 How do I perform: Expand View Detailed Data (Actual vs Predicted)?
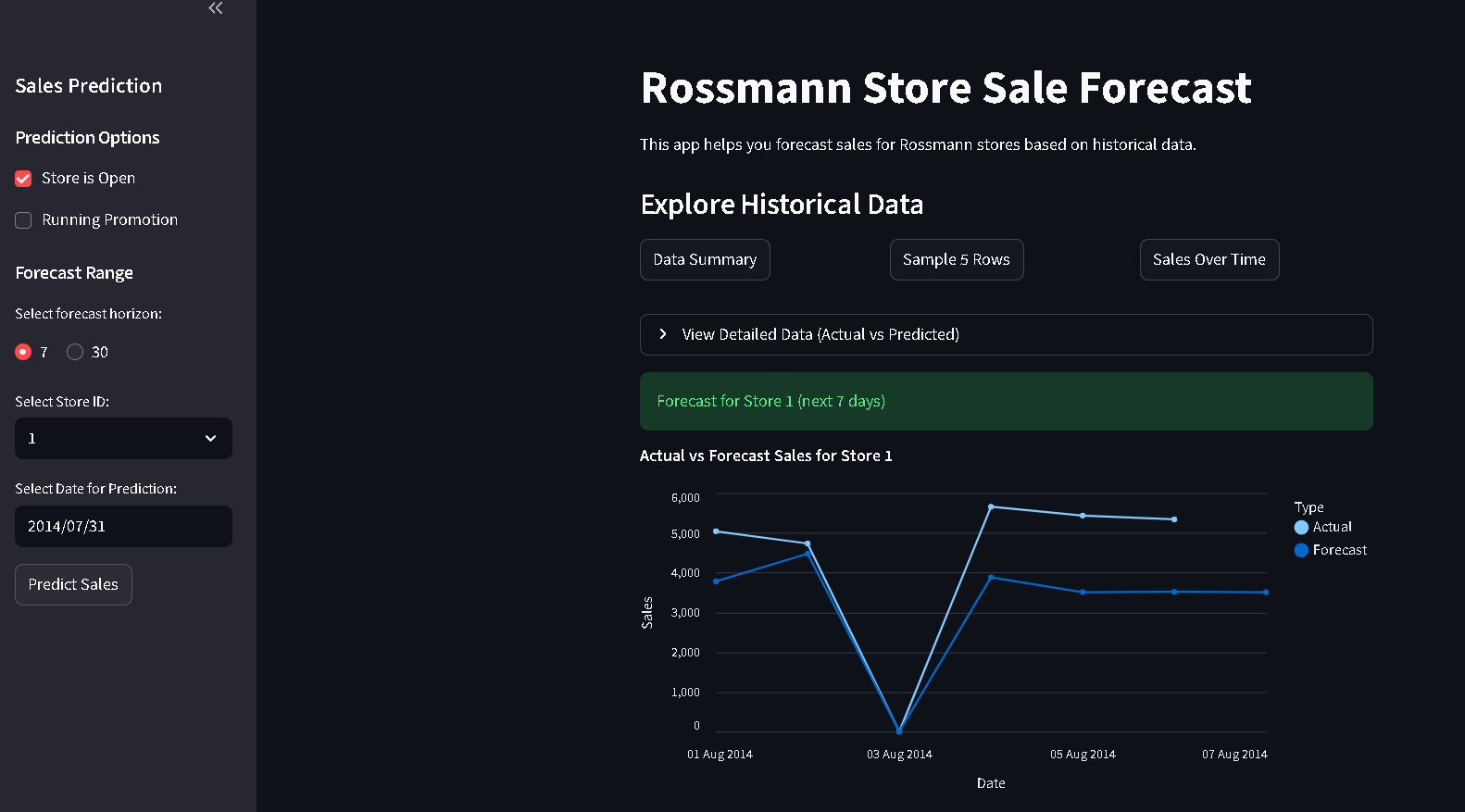click(1006, 334)
